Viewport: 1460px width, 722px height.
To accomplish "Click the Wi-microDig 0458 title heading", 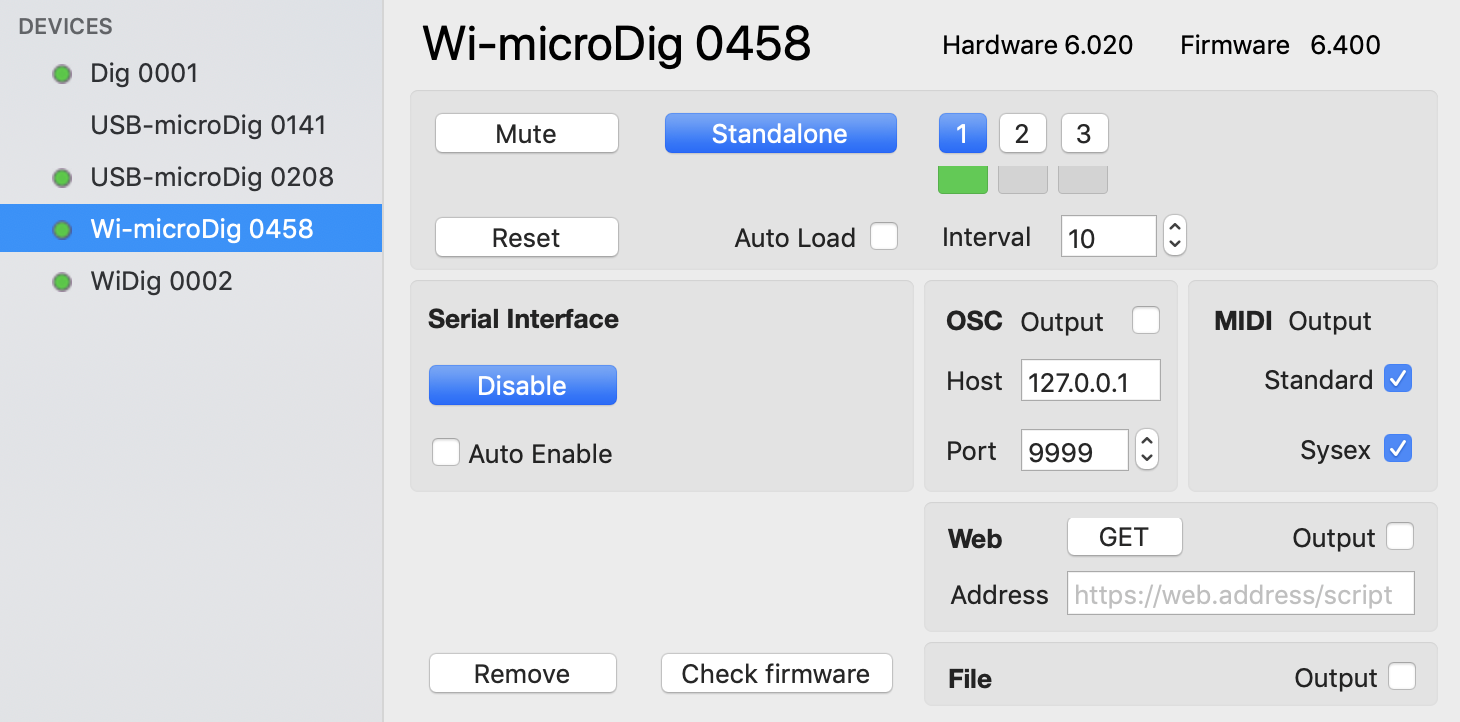I will pyautogui.click(x=616, y=45).
